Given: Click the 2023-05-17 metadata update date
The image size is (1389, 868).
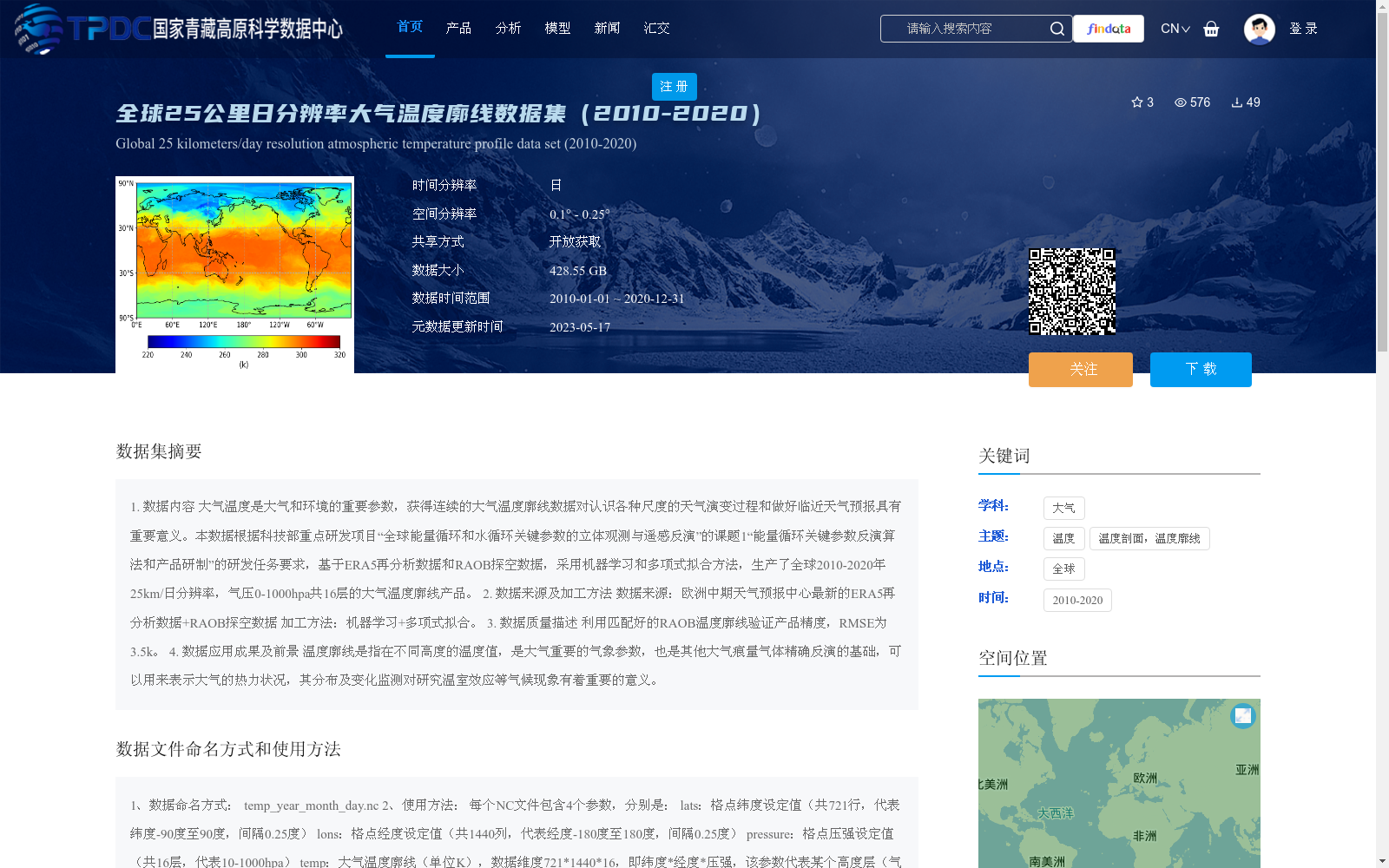Looking at the screenshot, I should click(580, 327).
